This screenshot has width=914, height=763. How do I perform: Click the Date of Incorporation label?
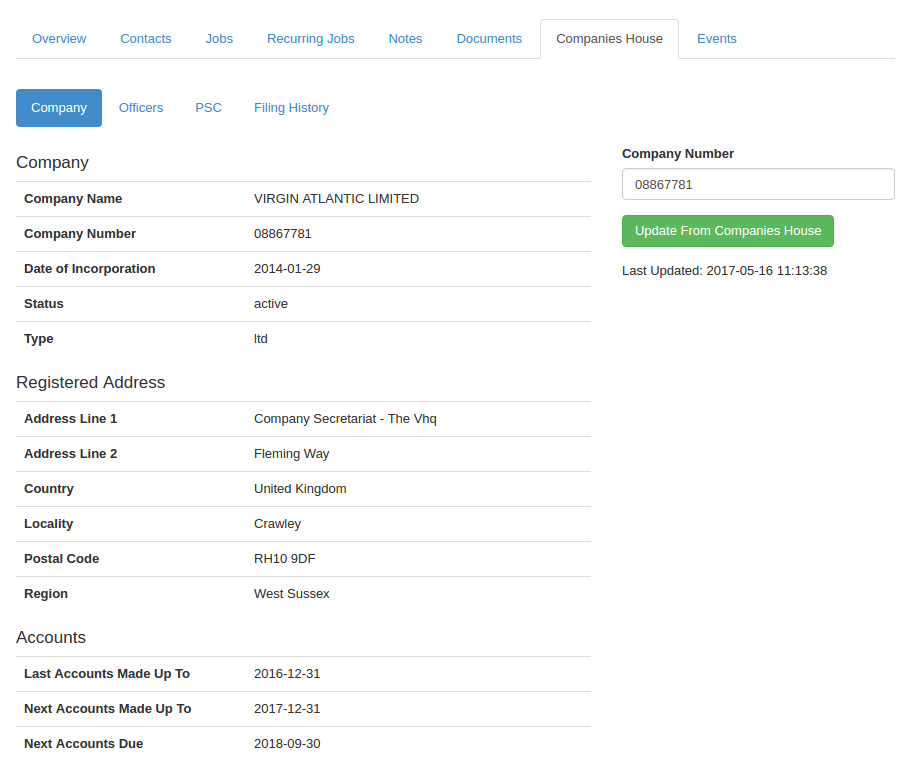coord(90,269)
